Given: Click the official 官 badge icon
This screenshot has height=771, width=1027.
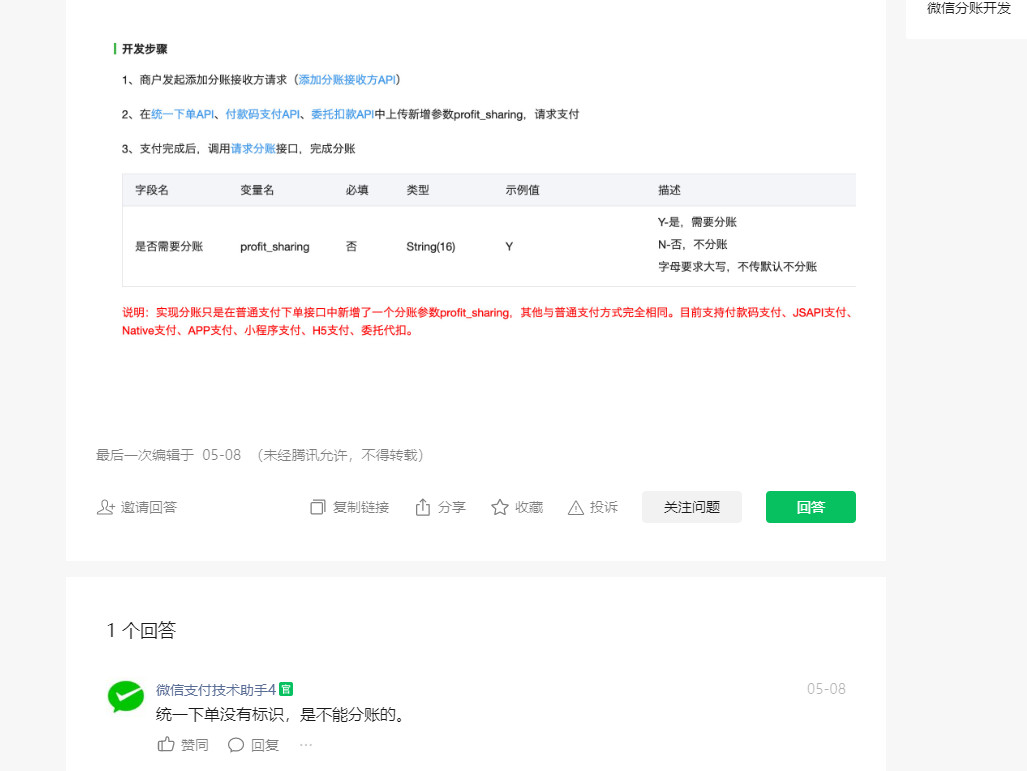Looking at the screenshot, I should coord(286,689).
